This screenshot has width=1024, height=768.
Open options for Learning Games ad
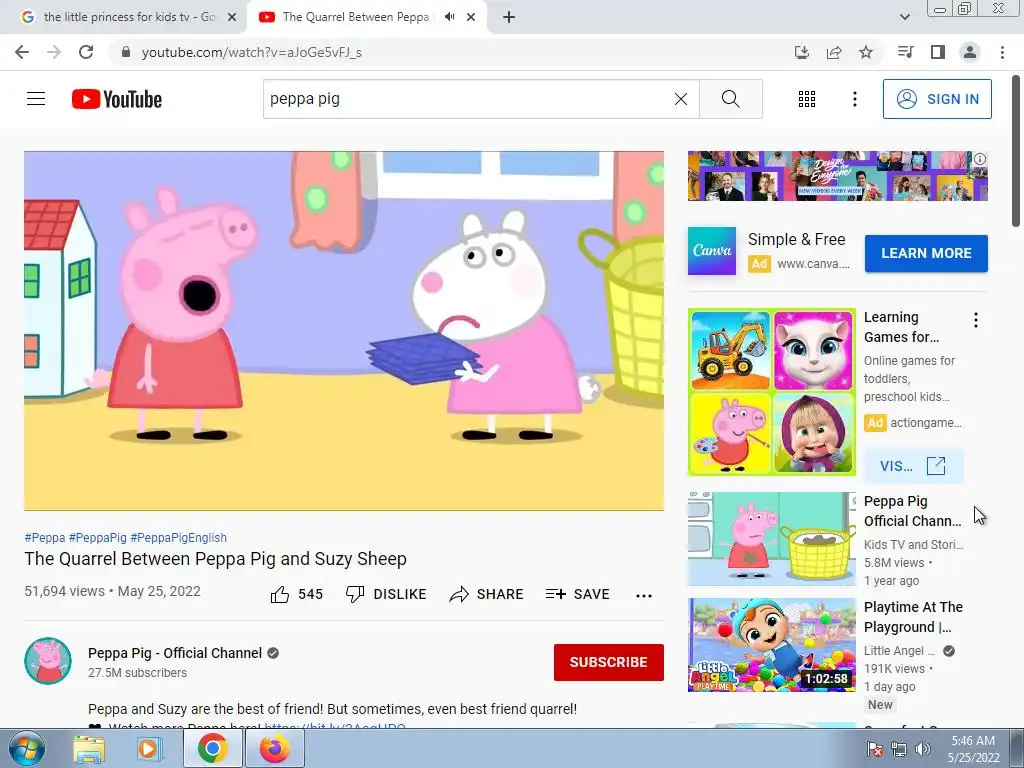pyautogui.click(x=976, y=320)
